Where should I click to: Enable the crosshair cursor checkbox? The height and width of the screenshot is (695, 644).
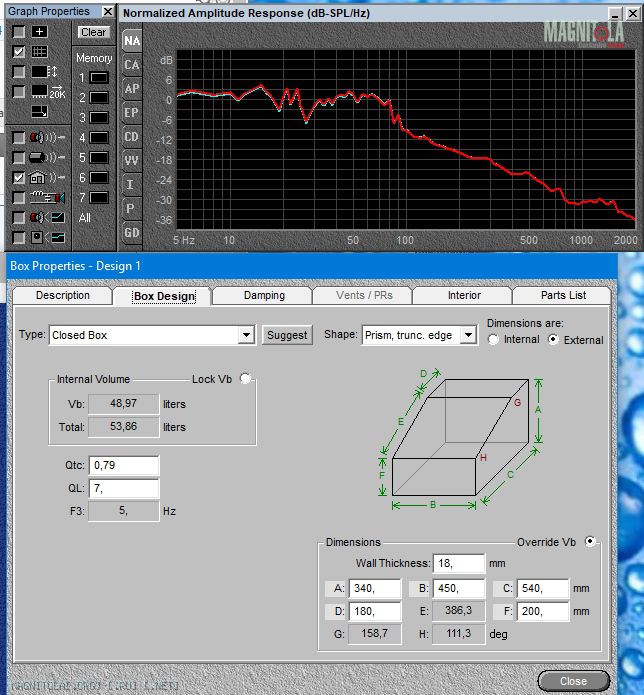(x=18, y=32)
